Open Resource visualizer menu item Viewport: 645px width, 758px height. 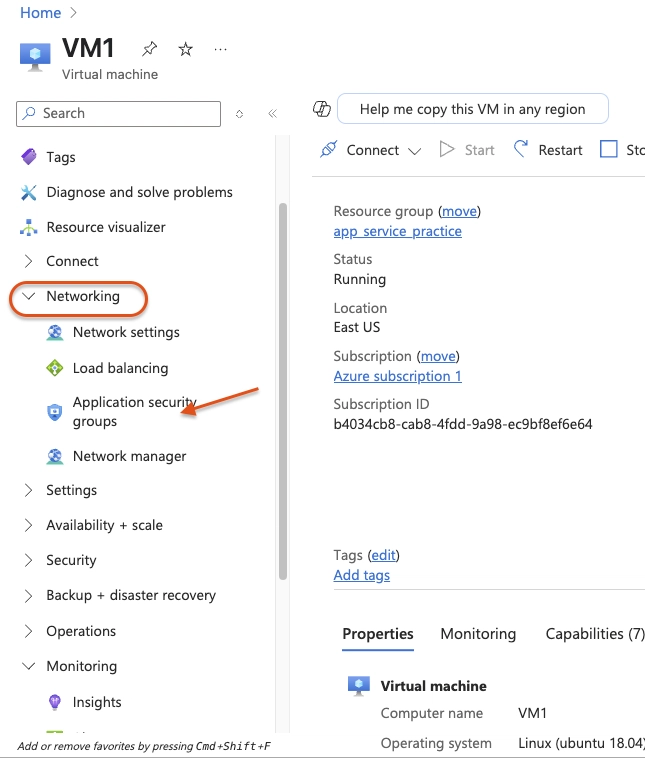[x=106, y=227]
